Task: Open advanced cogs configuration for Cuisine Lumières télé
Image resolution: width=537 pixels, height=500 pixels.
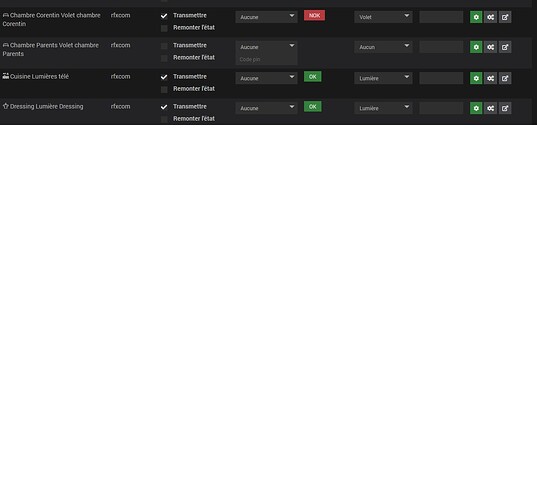Action: 490,78
